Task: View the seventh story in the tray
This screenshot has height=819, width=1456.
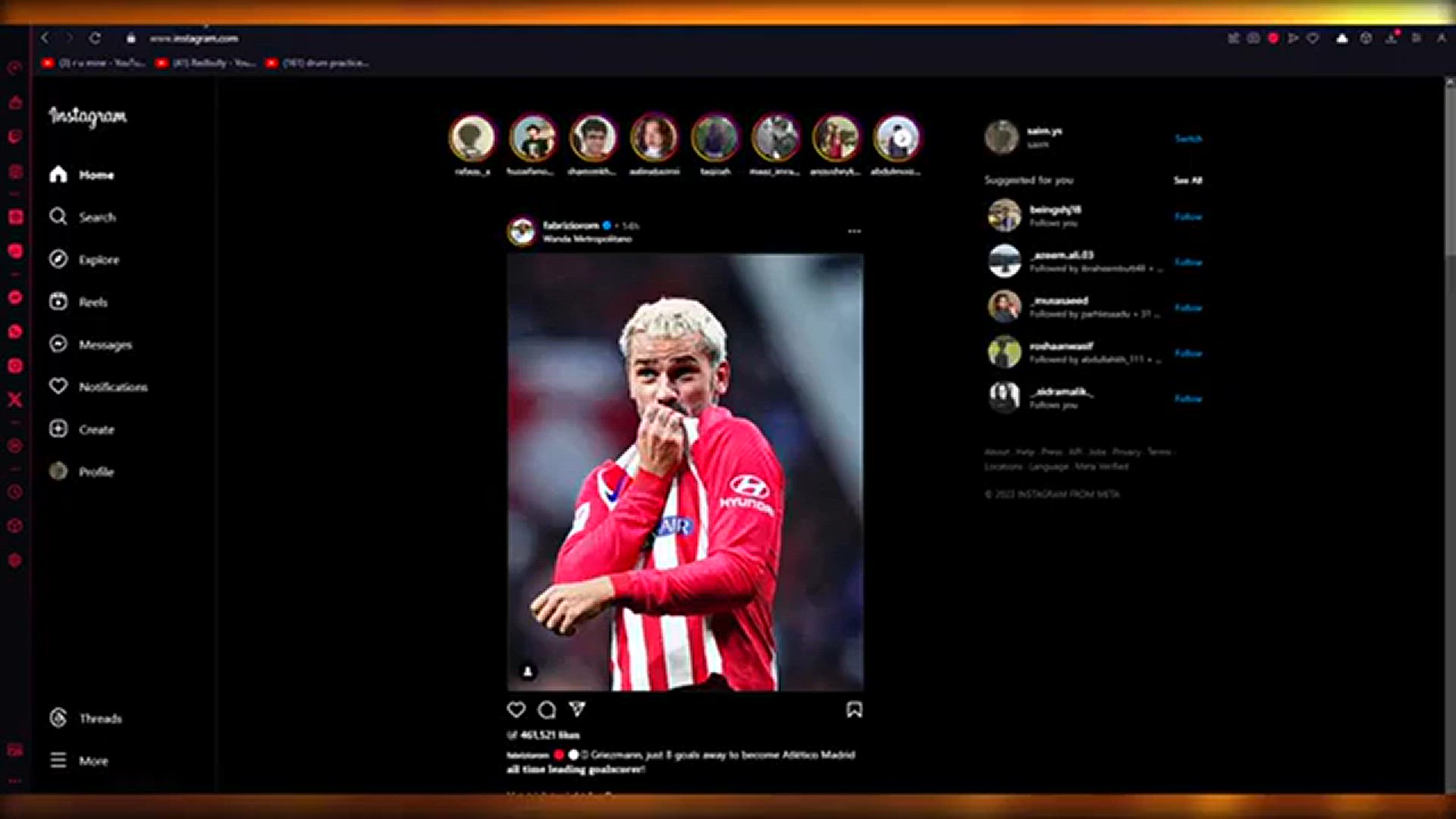Action: pyautogui.click(x=836, y=138)
